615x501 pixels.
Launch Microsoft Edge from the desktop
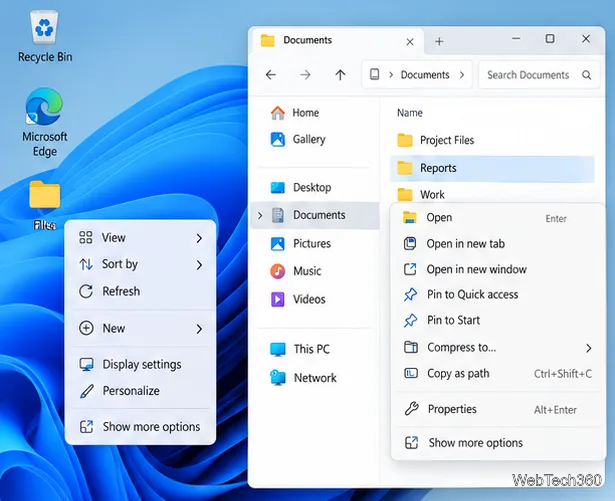pos(44,122)
